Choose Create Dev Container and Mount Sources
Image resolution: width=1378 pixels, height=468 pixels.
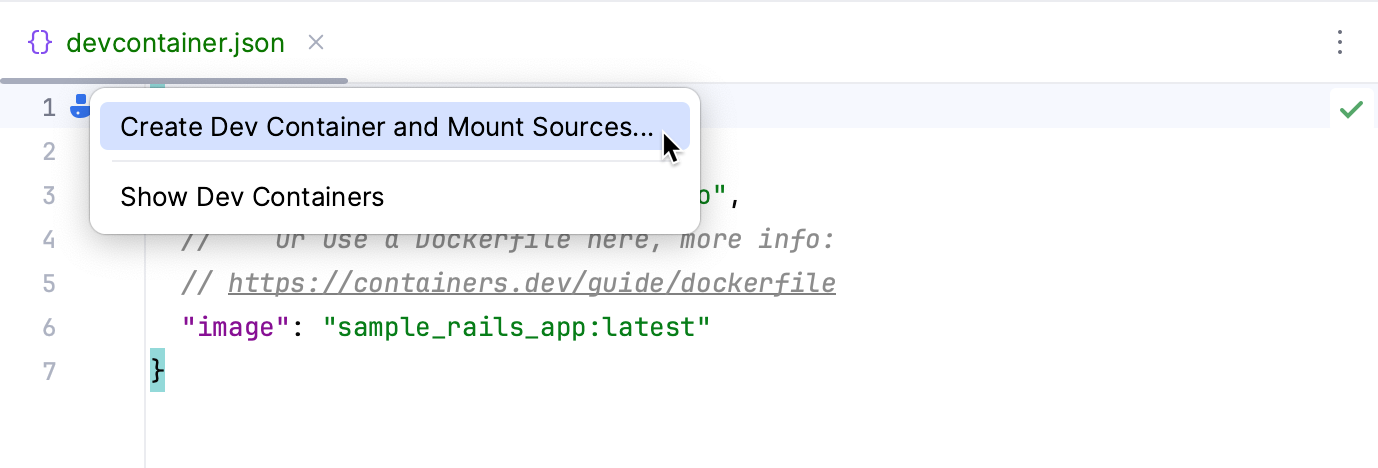pyautogui.click(x=386, y=127)
